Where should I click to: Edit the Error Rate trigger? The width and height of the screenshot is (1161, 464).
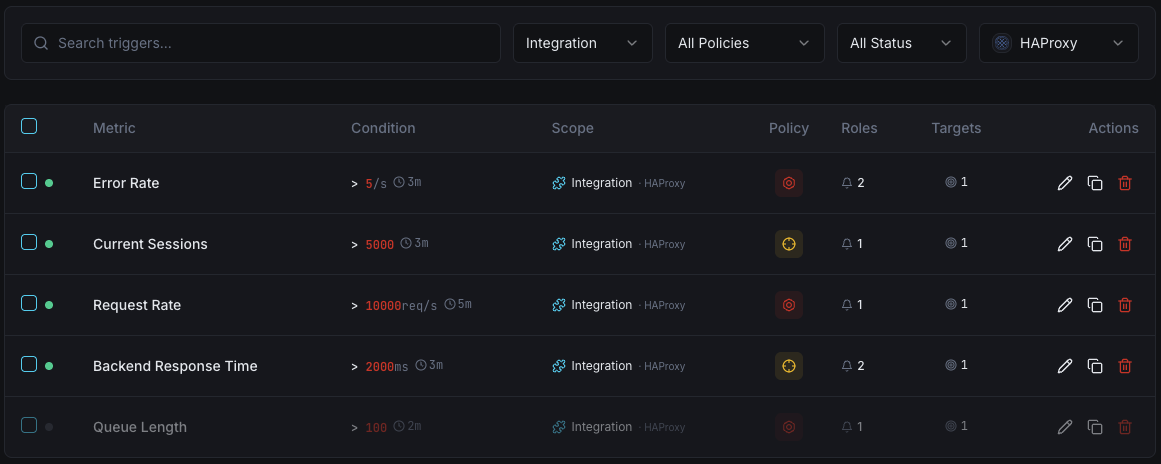(1065, 183)
